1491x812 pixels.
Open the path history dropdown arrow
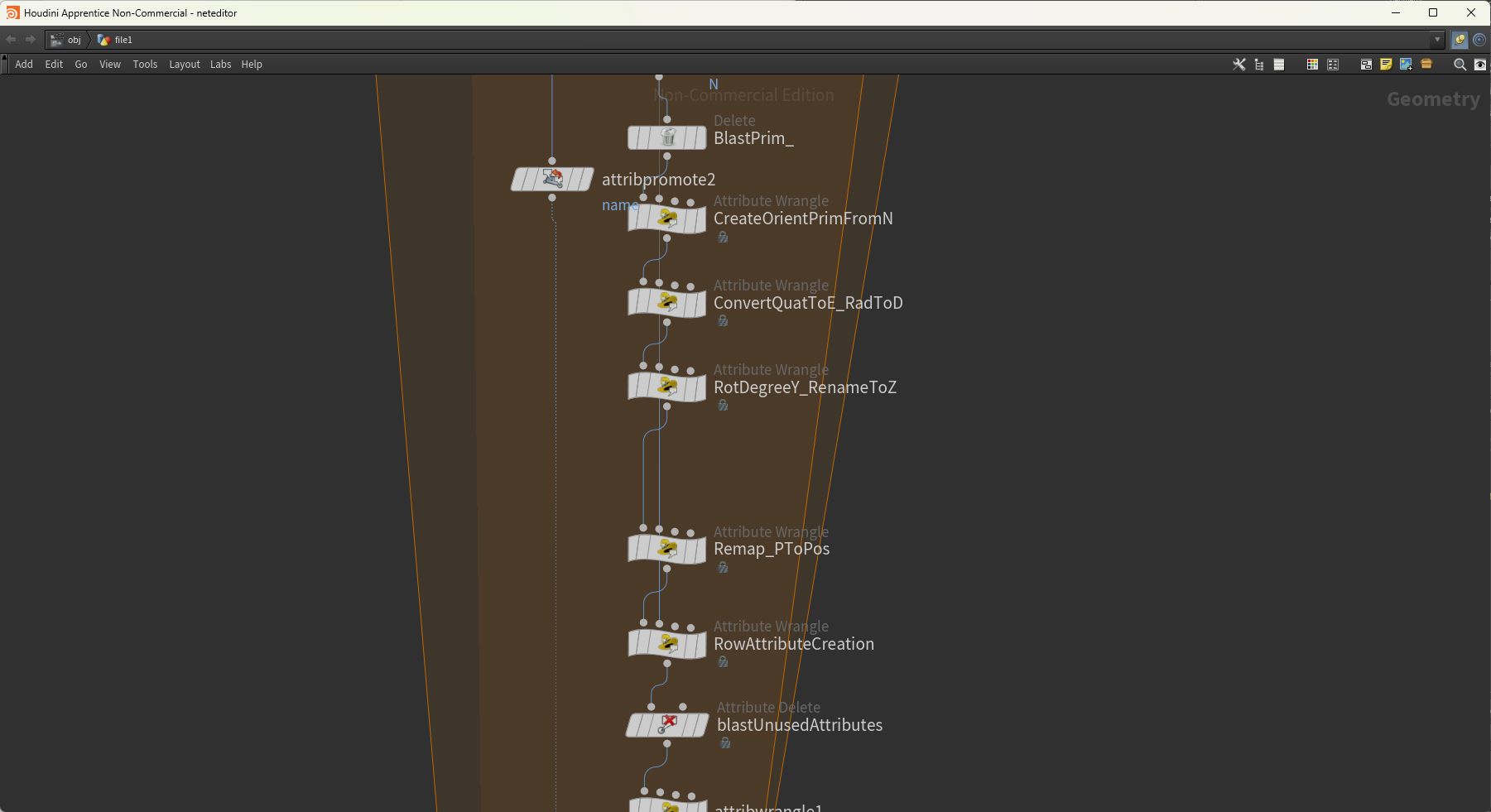[1437, 40]
